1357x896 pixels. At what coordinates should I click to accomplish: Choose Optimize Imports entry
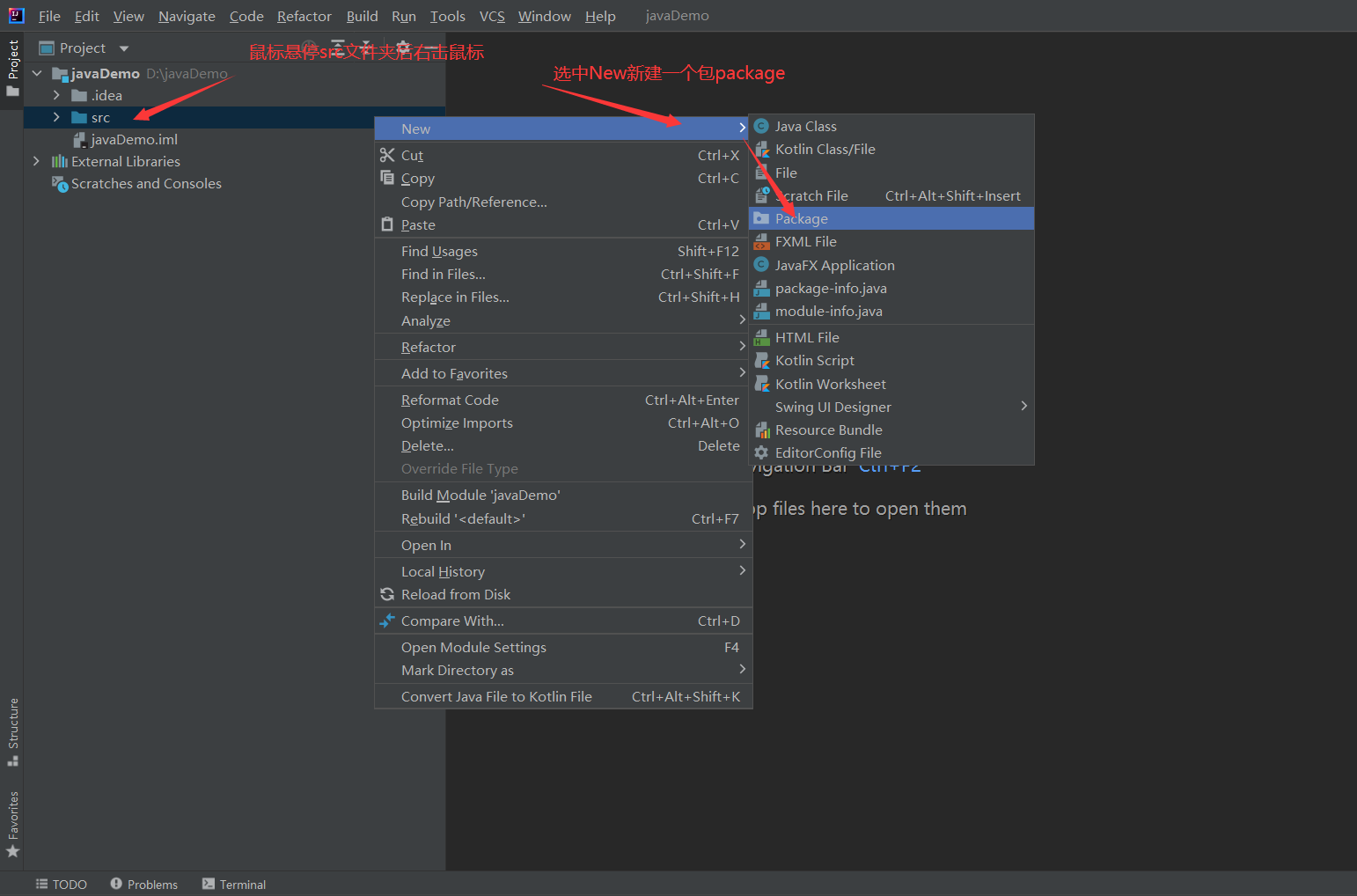(x=563, y=422)
